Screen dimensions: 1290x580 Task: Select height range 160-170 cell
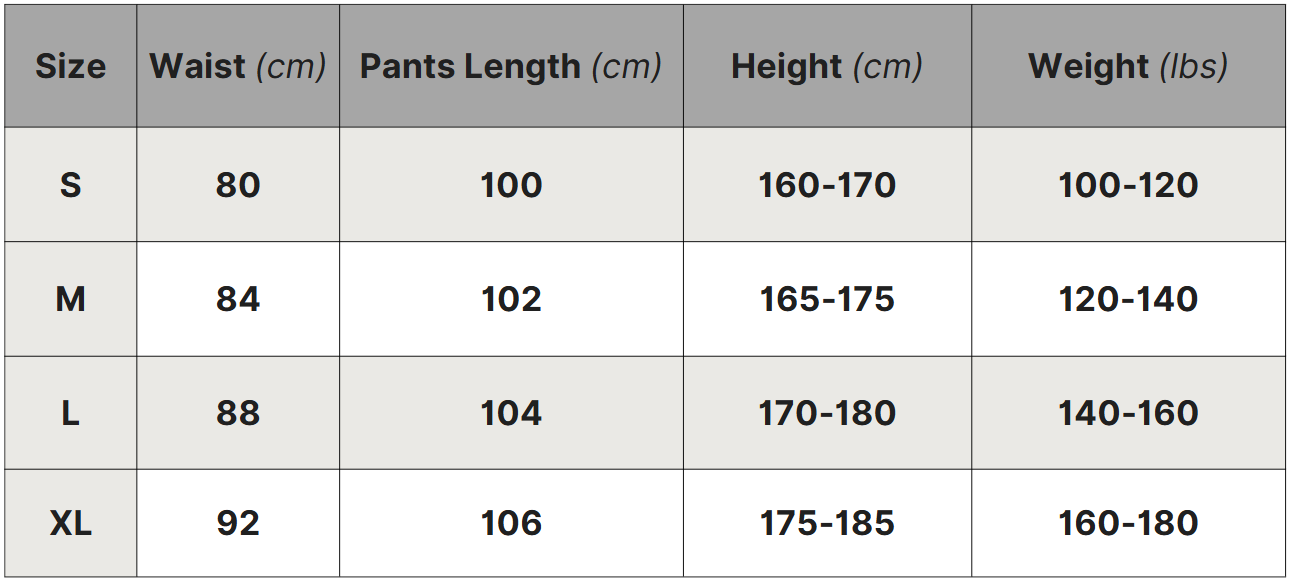coord(827,185)
